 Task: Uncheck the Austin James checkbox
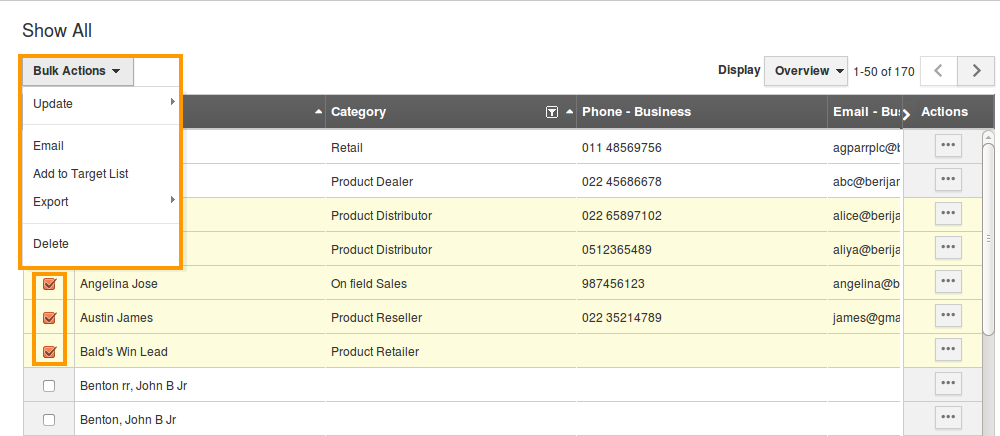coord(49,317)
